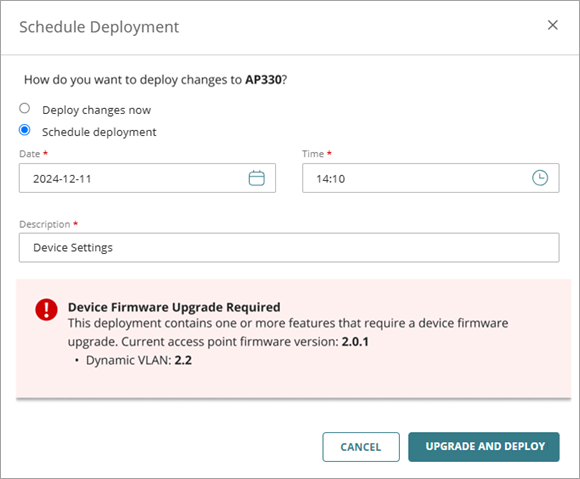
Task: Click the Schedule Deployment dialog title
Action: 99,27
